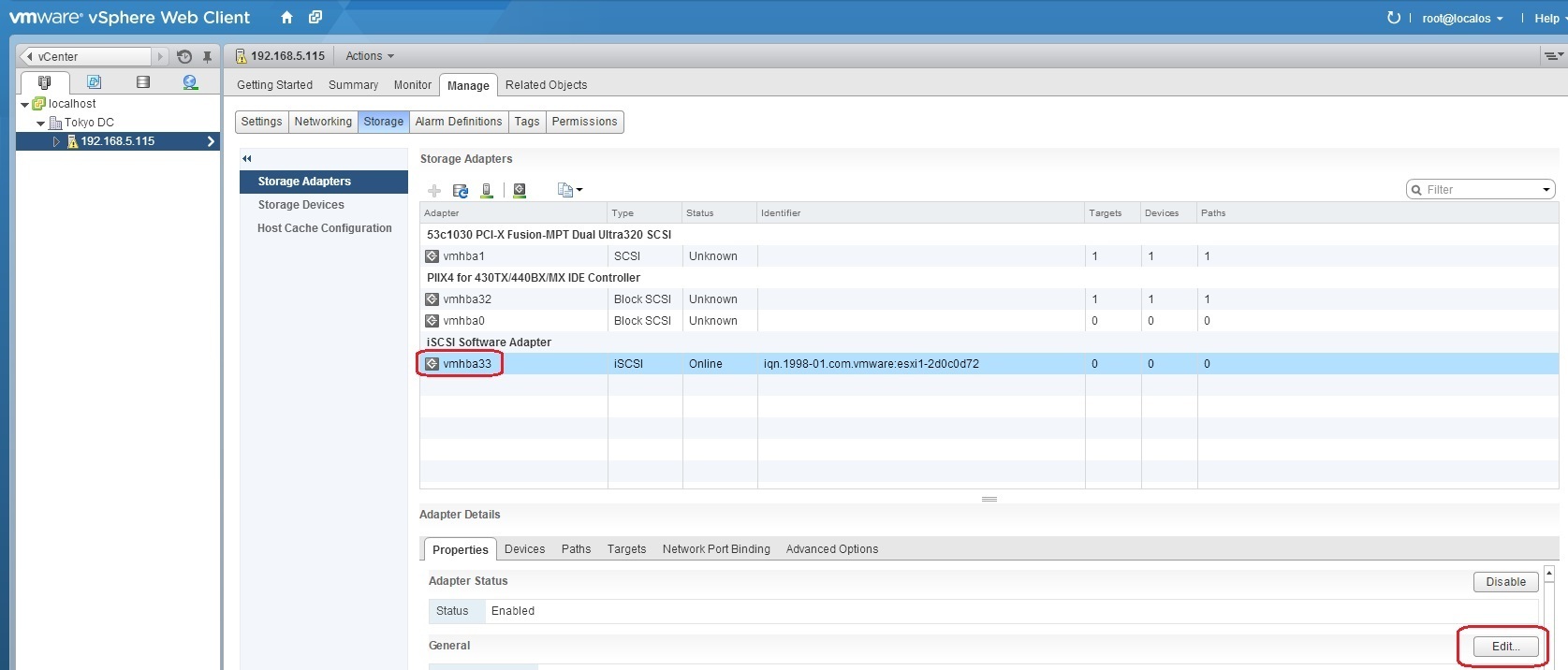This screenshot has width=1568, height=670.
Task: Click the host icon in the title bar
Action: (241, 56)
